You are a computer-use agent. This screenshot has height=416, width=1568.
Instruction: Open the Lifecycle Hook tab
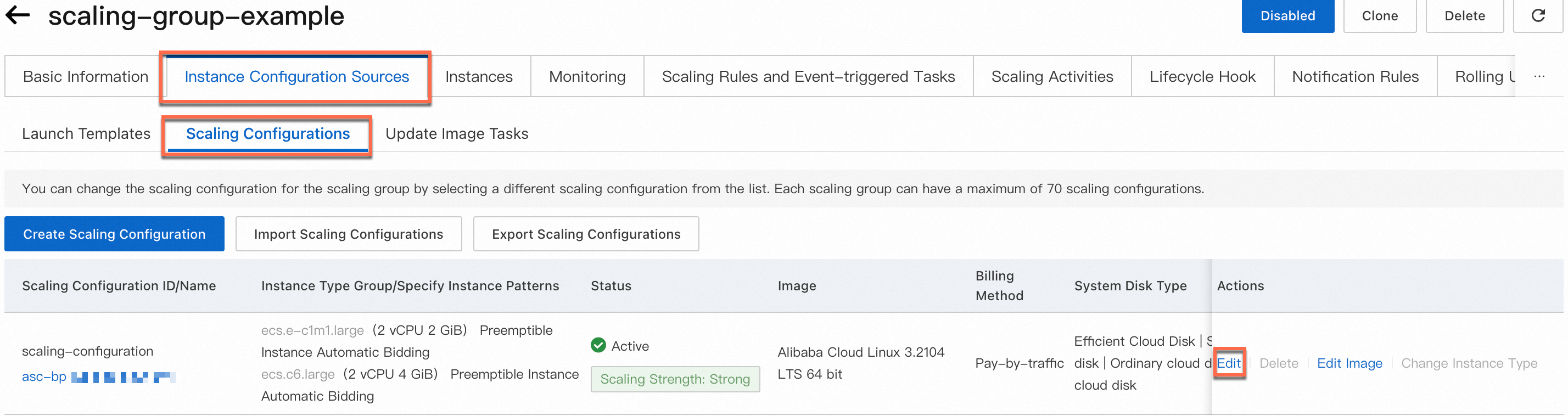coord(1202,77)
